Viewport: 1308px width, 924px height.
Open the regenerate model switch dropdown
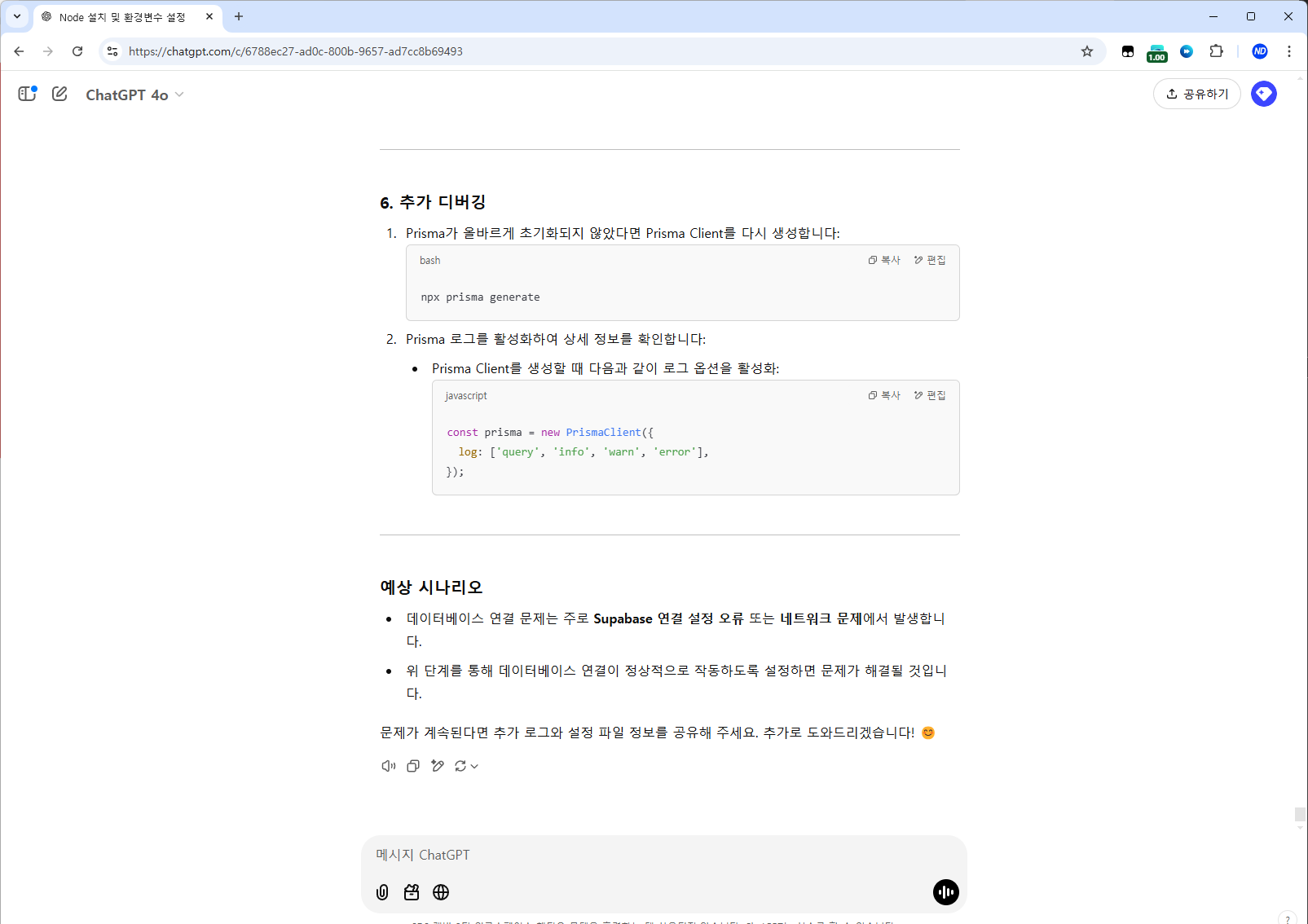click(x=466, y=766)
